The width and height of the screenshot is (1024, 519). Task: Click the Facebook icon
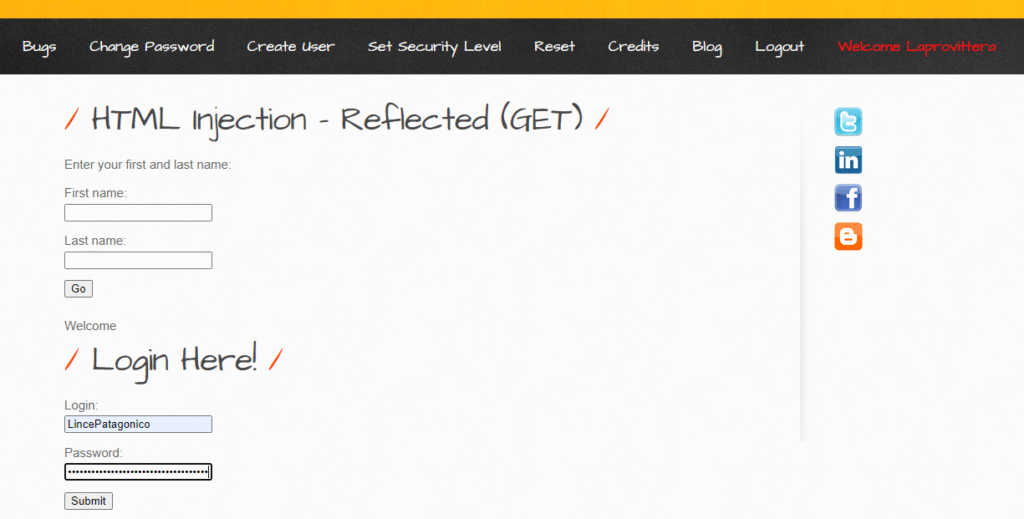pyautogui.click(x=848, y=198)
